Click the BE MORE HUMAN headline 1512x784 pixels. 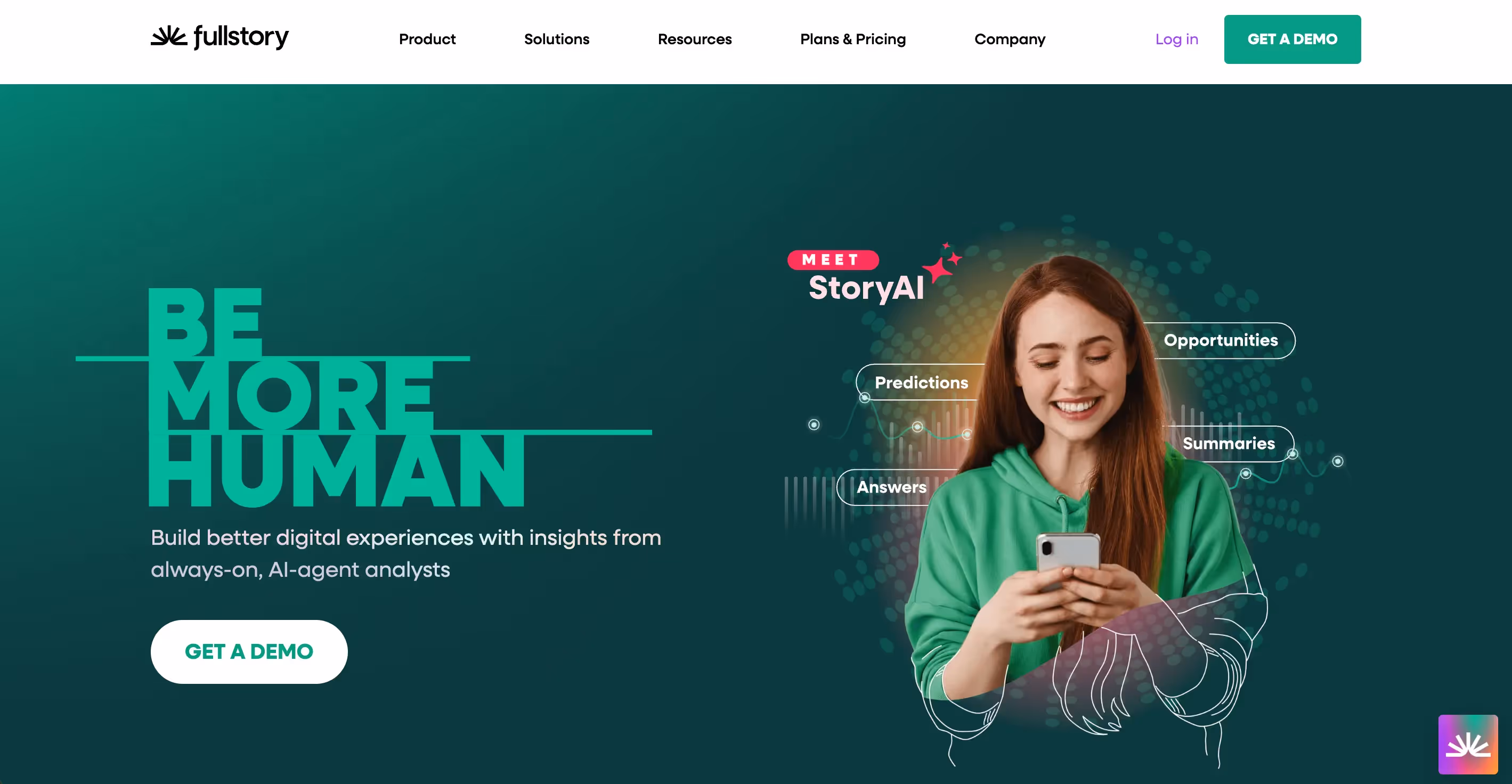pyautogui.click(x=337, y=397)
